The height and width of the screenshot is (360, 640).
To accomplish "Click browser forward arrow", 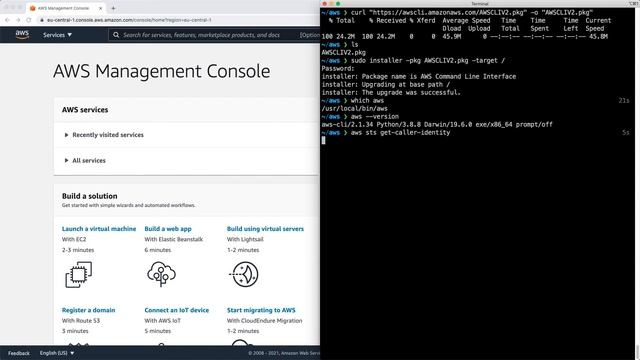I will pos(18,20).
